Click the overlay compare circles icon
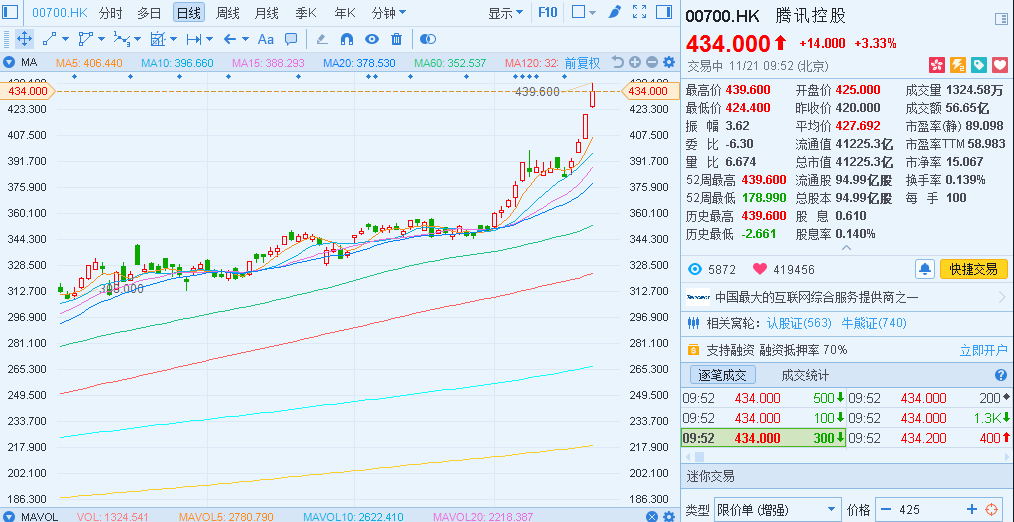 click(x=427, y=39)
